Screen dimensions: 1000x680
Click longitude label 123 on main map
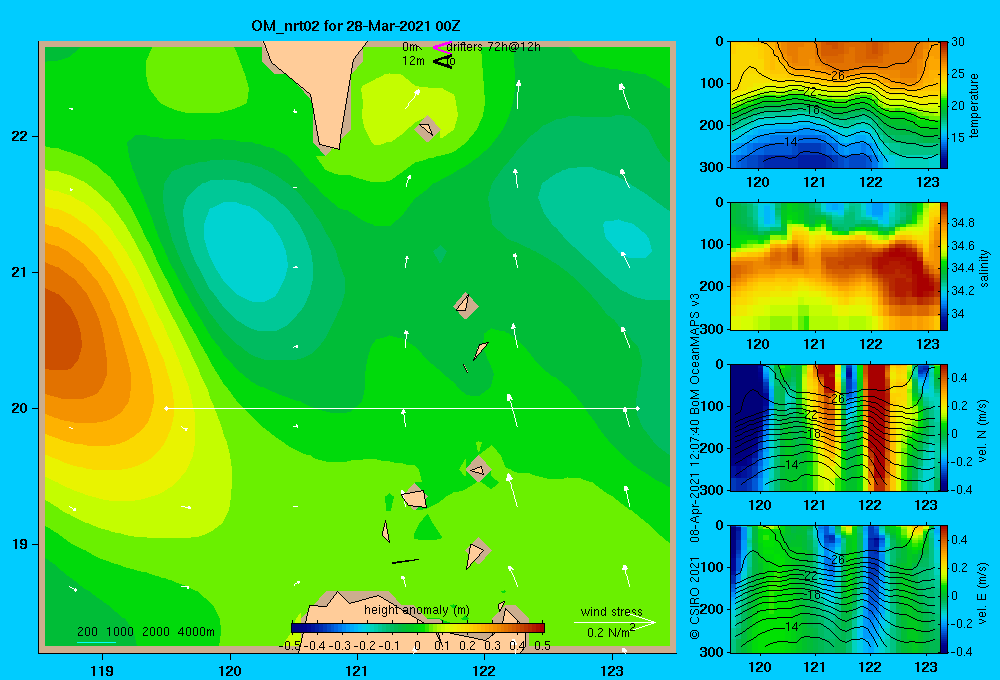pyautogui.click(x=612, y=670)
